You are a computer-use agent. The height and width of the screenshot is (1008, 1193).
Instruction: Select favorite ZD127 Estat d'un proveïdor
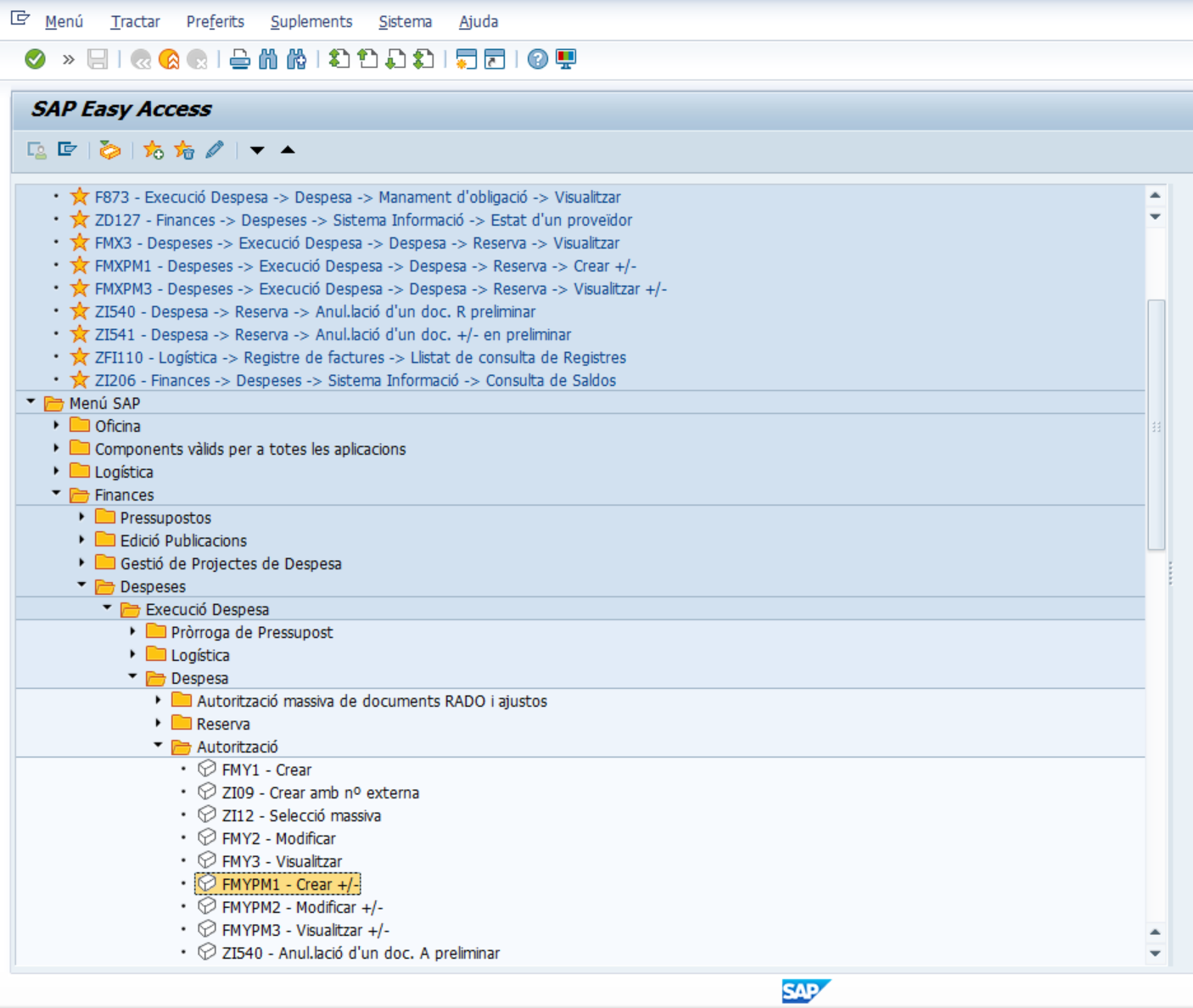(x=363, y=220)
